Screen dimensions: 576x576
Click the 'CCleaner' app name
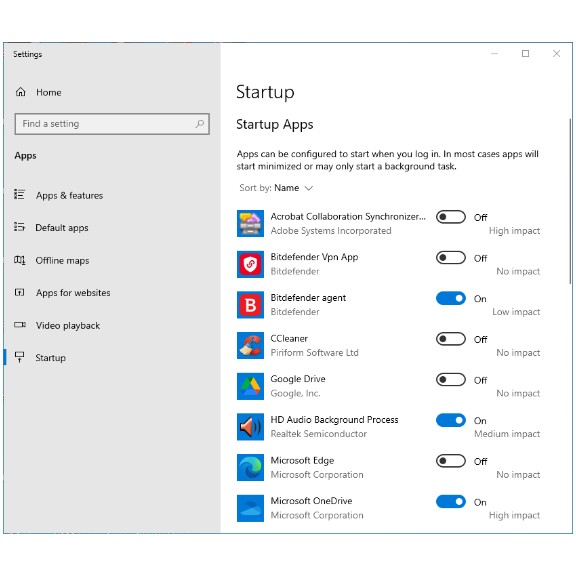tap(289, 338)
